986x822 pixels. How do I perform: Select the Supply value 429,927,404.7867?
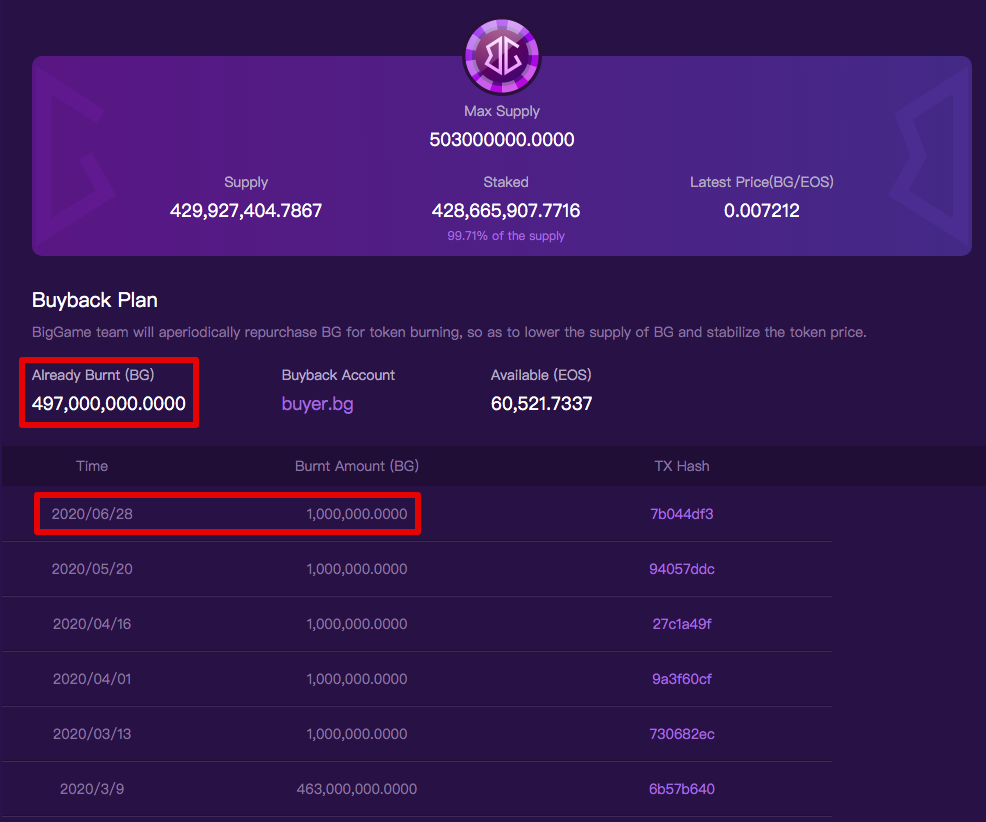246,211
